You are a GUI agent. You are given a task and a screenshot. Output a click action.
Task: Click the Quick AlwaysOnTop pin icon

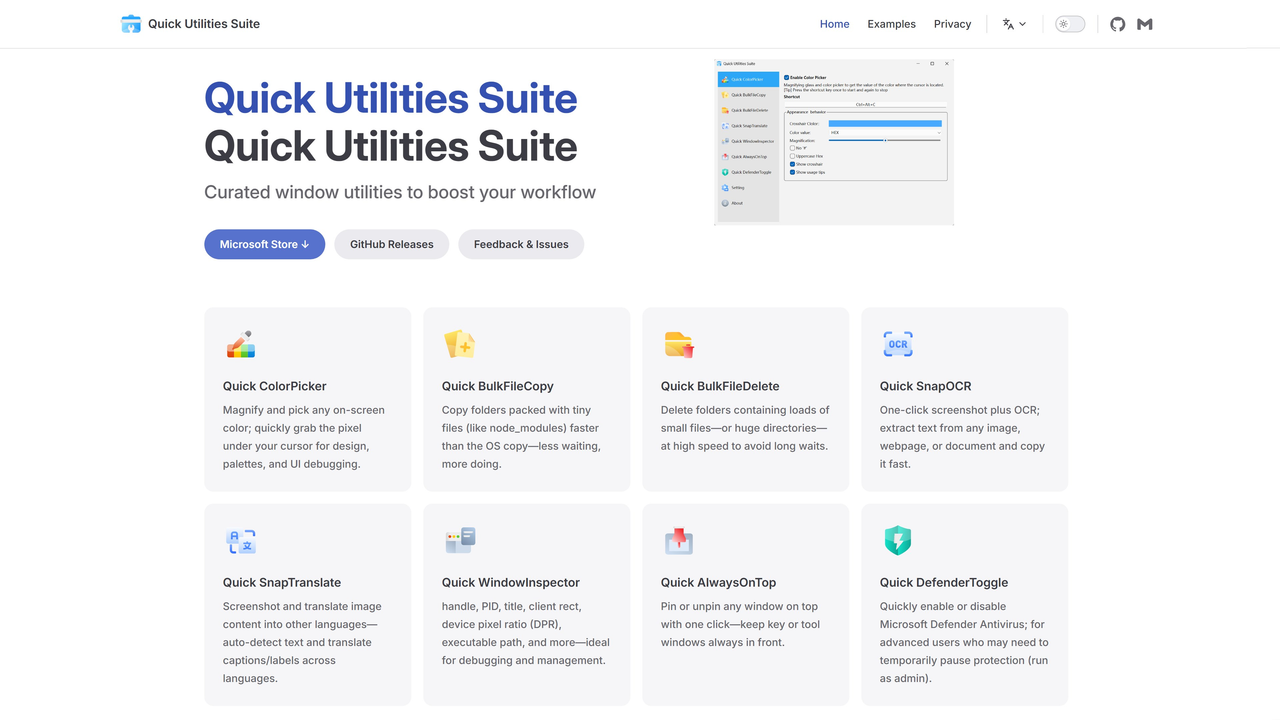(679, 541)
